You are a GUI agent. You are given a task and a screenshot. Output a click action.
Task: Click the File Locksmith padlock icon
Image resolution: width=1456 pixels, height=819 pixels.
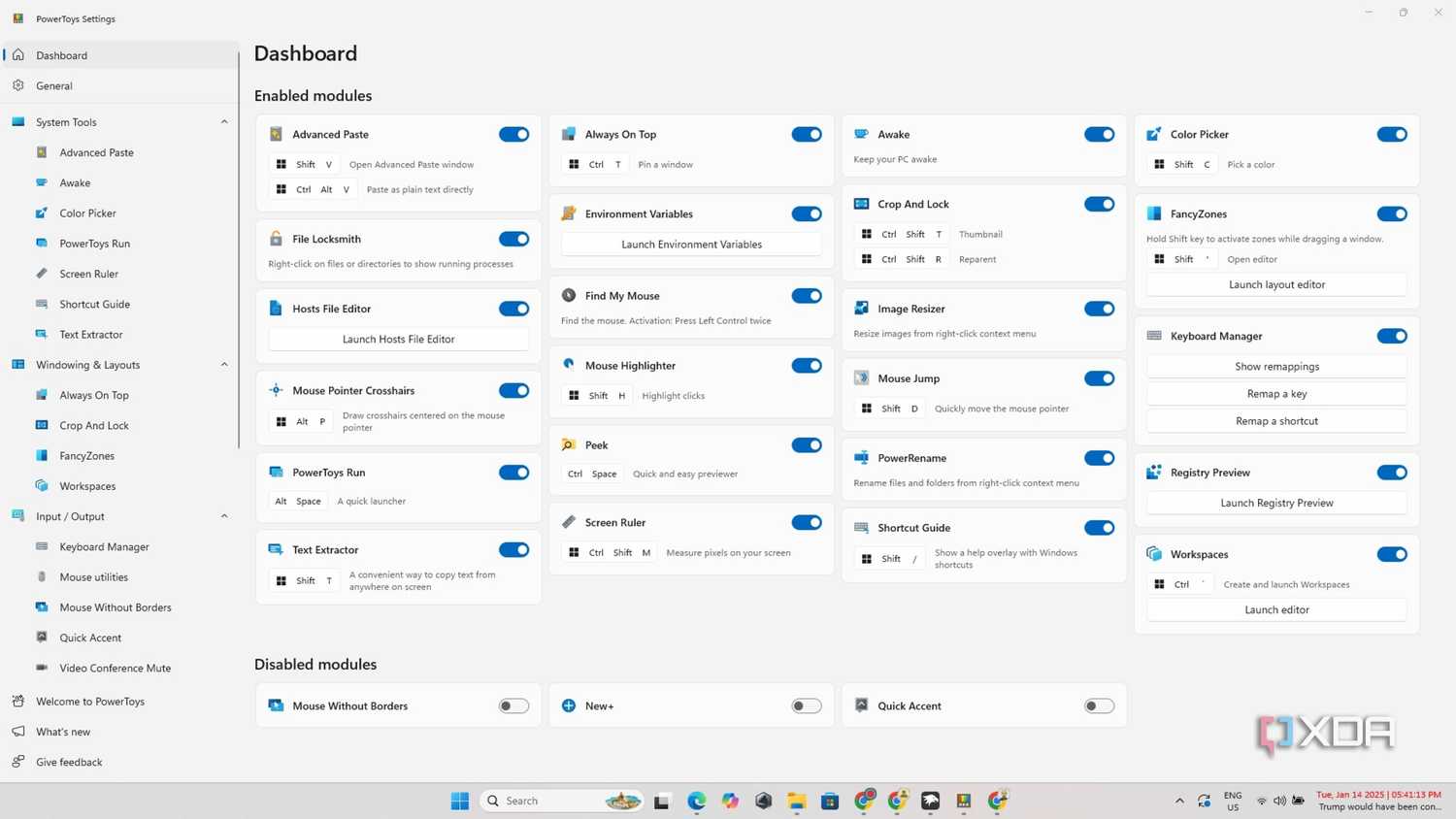click(276, 239)
